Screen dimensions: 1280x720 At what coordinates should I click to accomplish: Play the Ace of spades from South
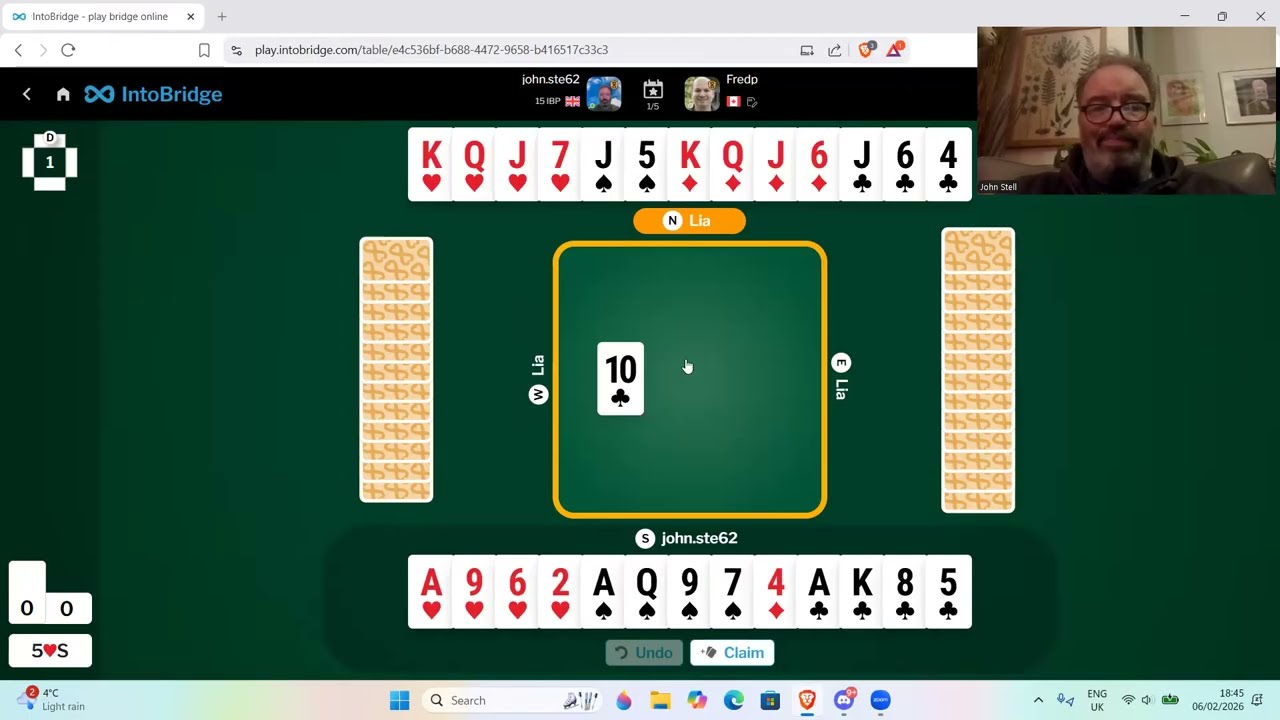point(603,592)
